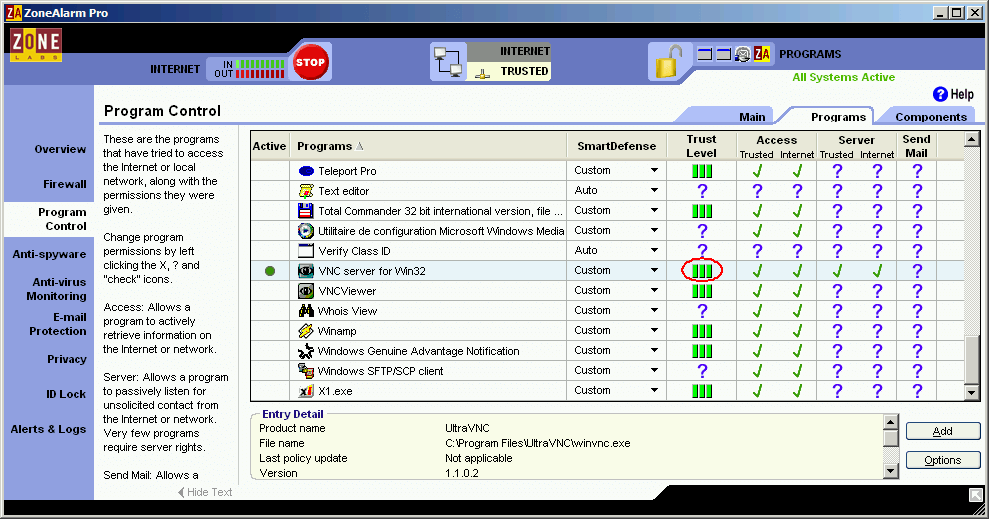Click the Add button
Screen dimensions: 989x519
[x=943, y=431]
